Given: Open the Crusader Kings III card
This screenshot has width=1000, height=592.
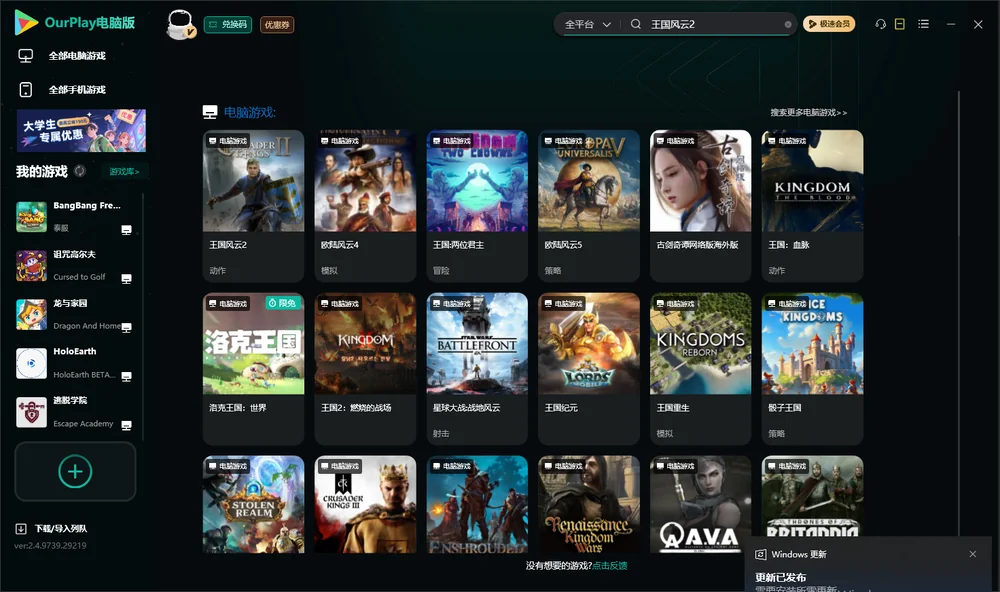Looking at the screenshot, I should pos(365,504).
